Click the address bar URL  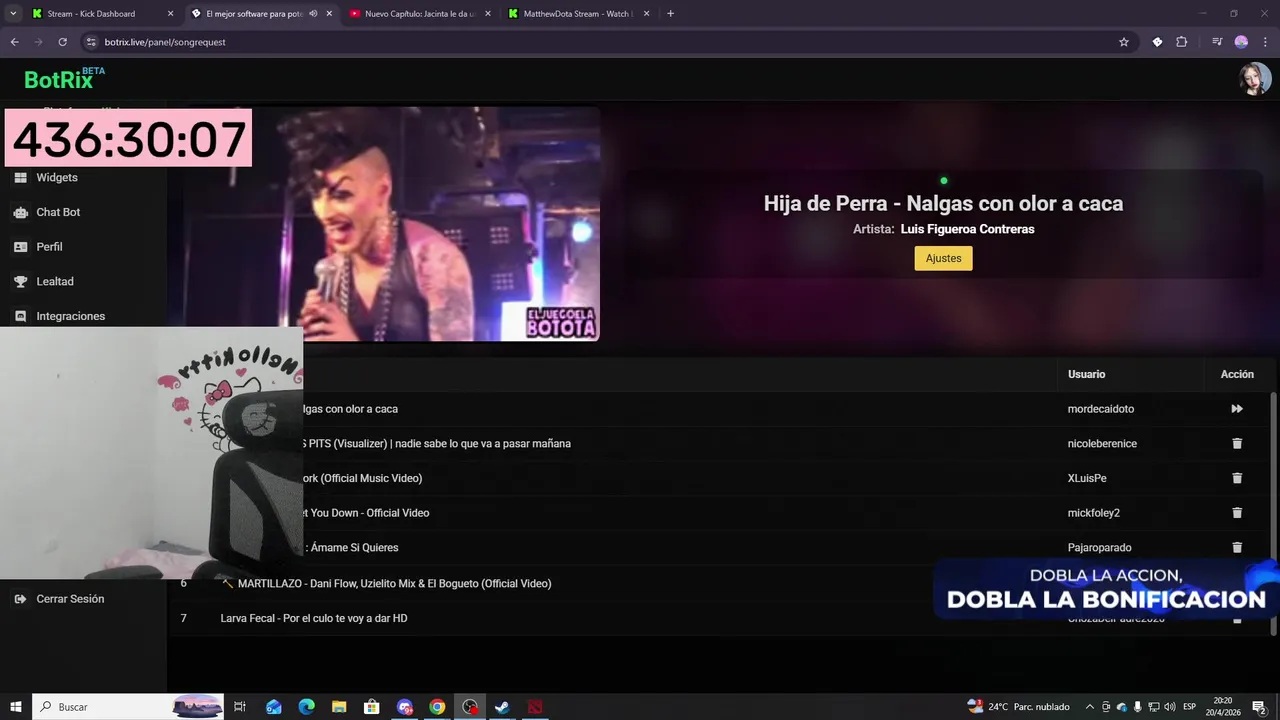coord(165,42)
